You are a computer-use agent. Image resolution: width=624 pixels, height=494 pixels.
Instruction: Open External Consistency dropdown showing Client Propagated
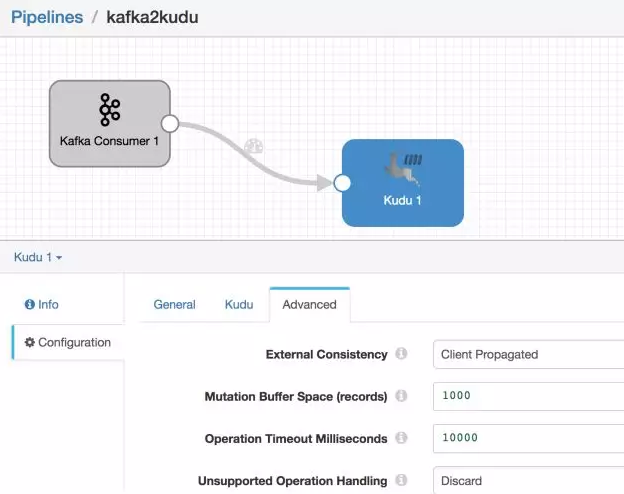[528, 354]
